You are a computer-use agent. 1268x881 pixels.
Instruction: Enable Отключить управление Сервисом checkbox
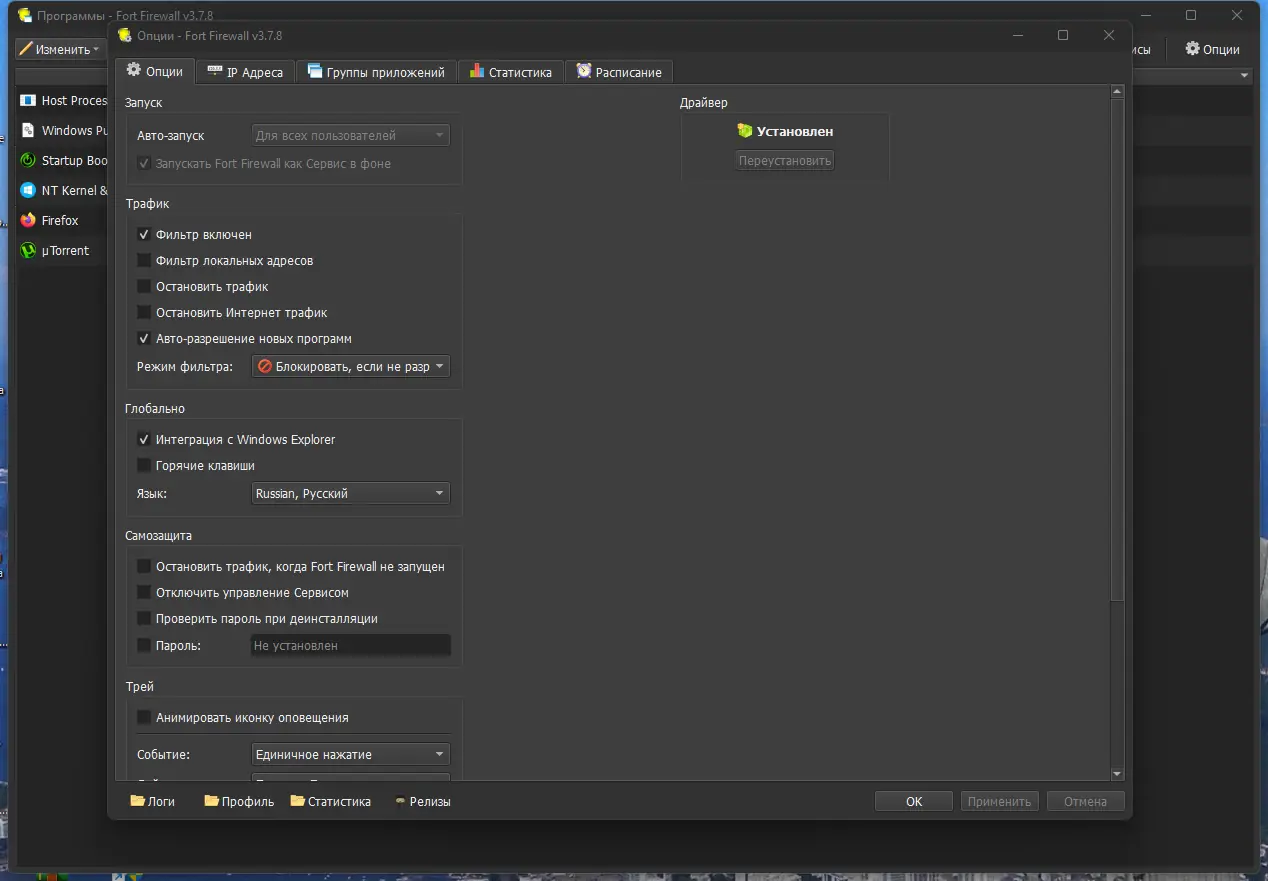pos(144,592)
